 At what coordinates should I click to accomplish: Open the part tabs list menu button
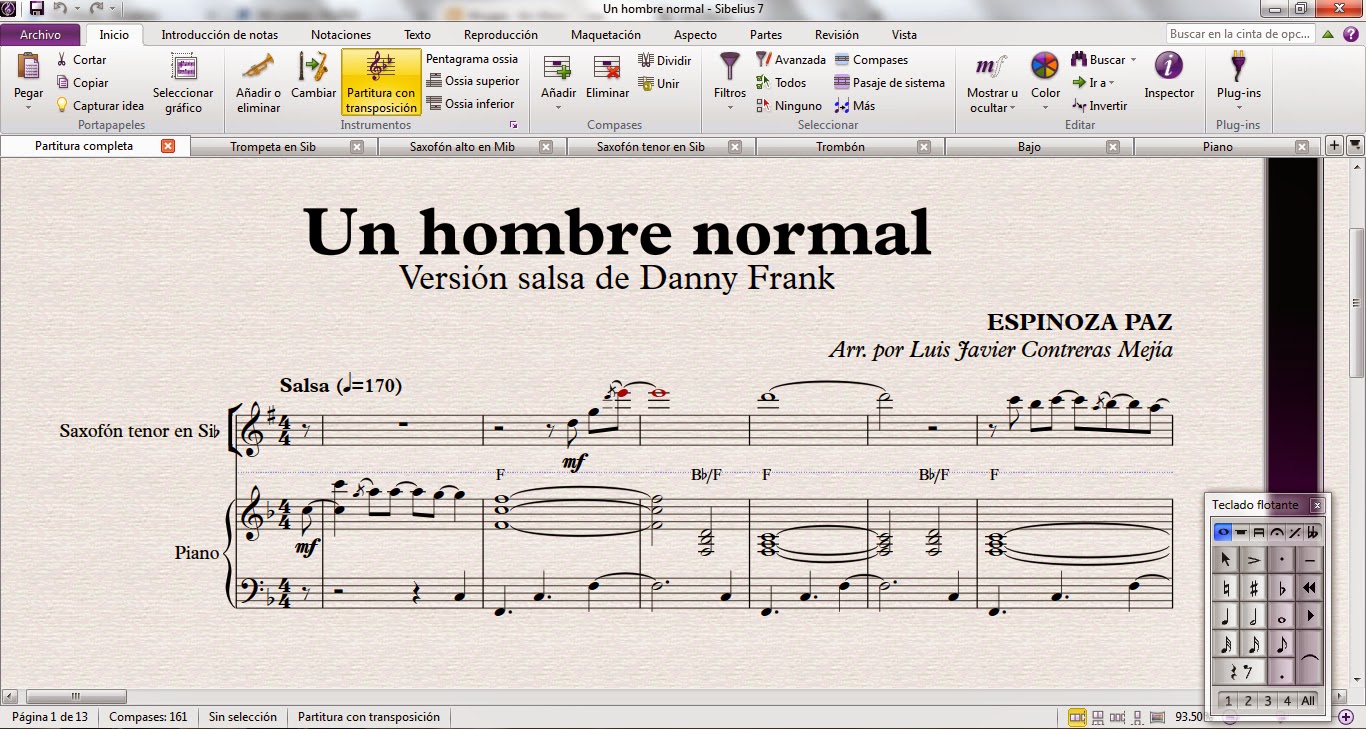click(x=1355, y=146)
